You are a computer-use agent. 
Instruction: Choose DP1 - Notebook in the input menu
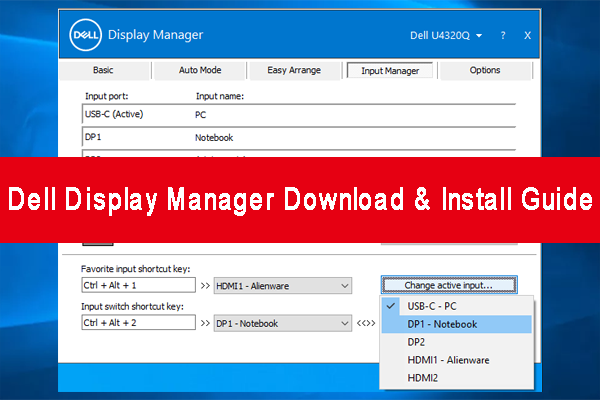tap(457, 324)
